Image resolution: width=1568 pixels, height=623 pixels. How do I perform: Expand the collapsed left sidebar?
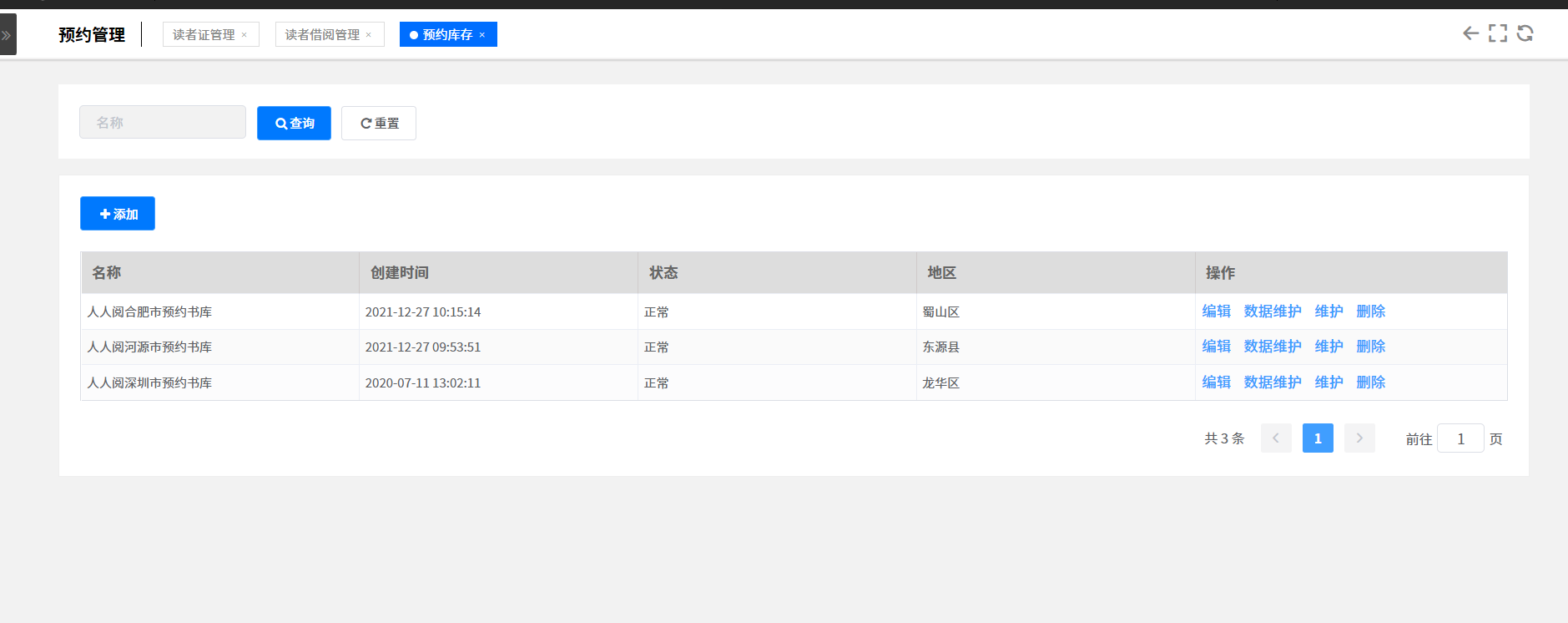coord(8,35)
